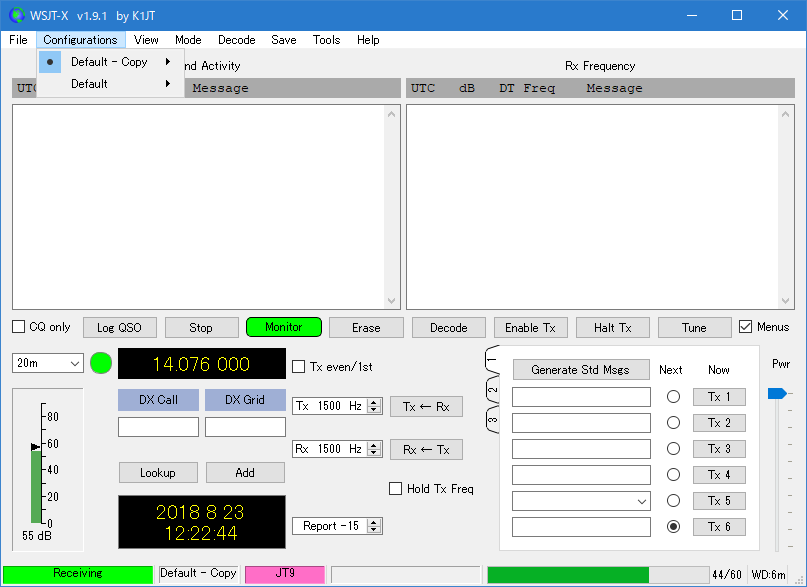
Task: Toggle the CQ only checkbox
Action: point(19,327)
